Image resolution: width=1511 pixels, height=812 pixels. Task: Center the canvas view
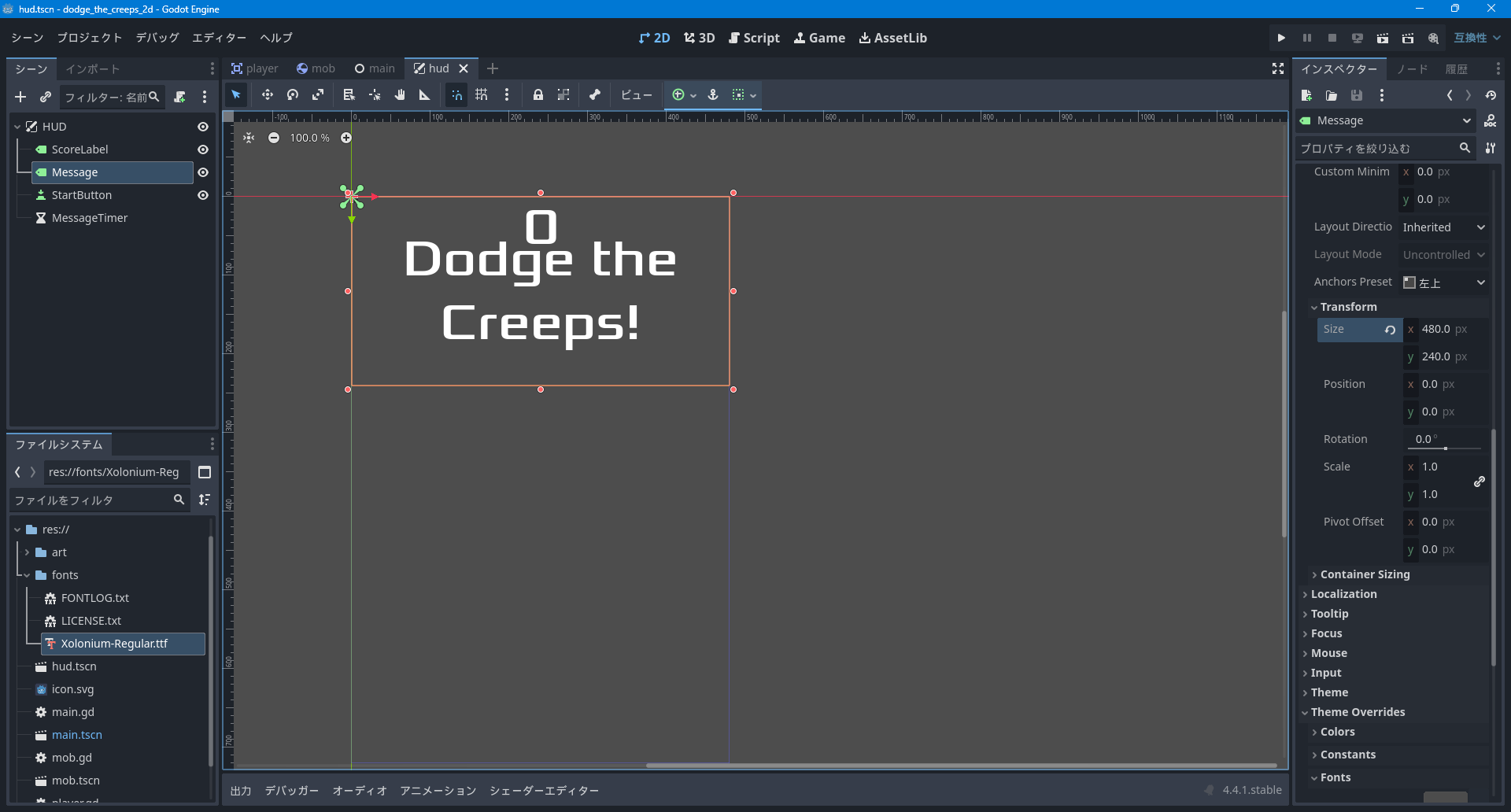(249, 138)
